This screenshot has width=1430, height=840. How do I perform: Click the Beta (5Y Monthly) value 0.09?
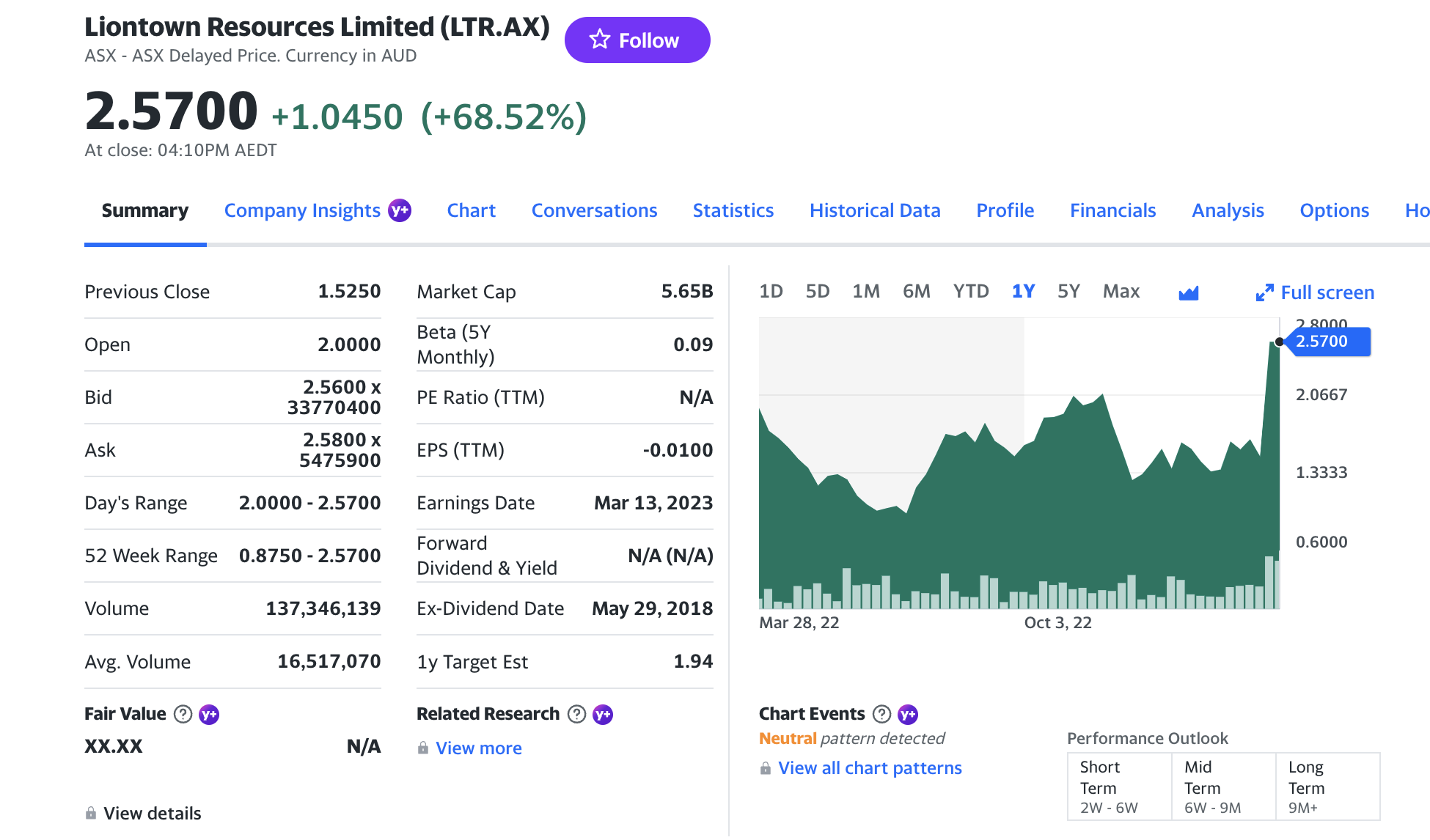pos(693,345)
